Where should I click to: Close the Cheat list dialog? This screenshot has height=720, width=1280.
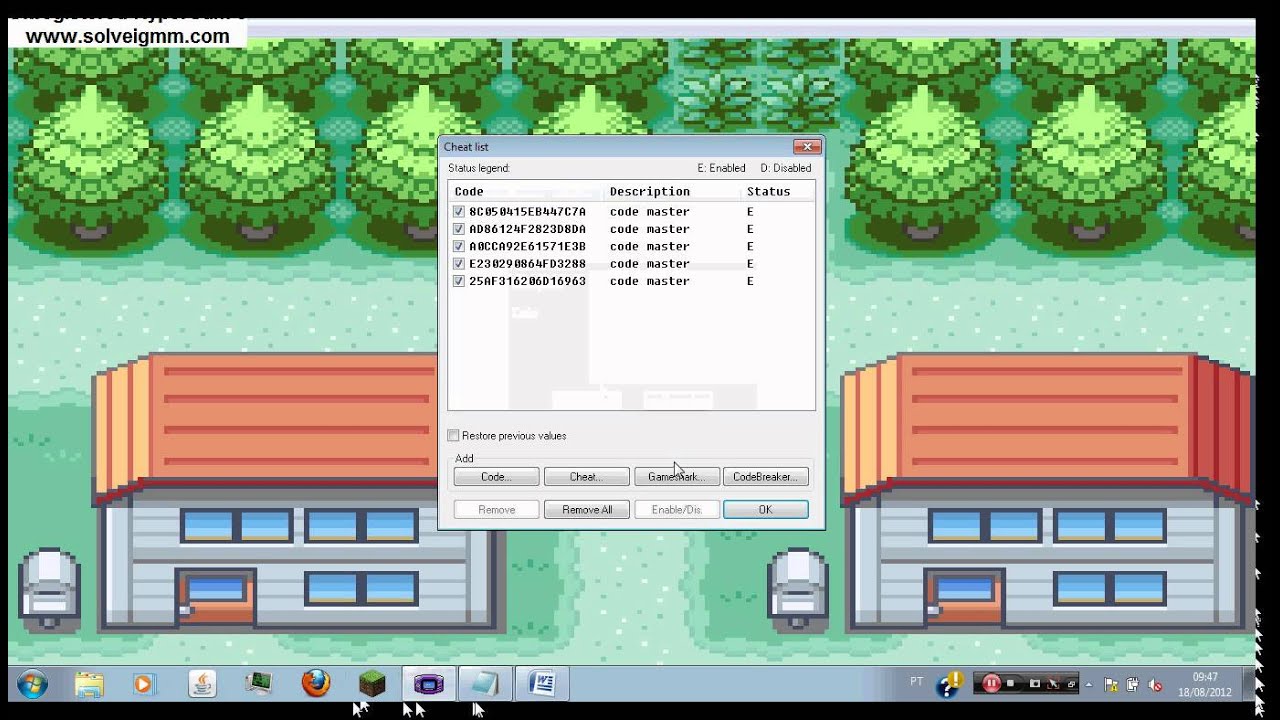pos(807,147)
